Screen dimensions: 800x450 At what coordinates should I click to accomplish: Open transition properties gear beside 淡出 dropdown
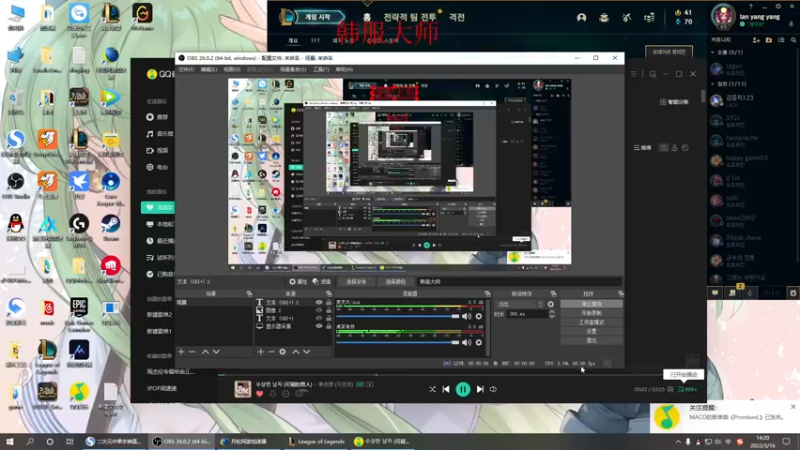tap(551, 304)
